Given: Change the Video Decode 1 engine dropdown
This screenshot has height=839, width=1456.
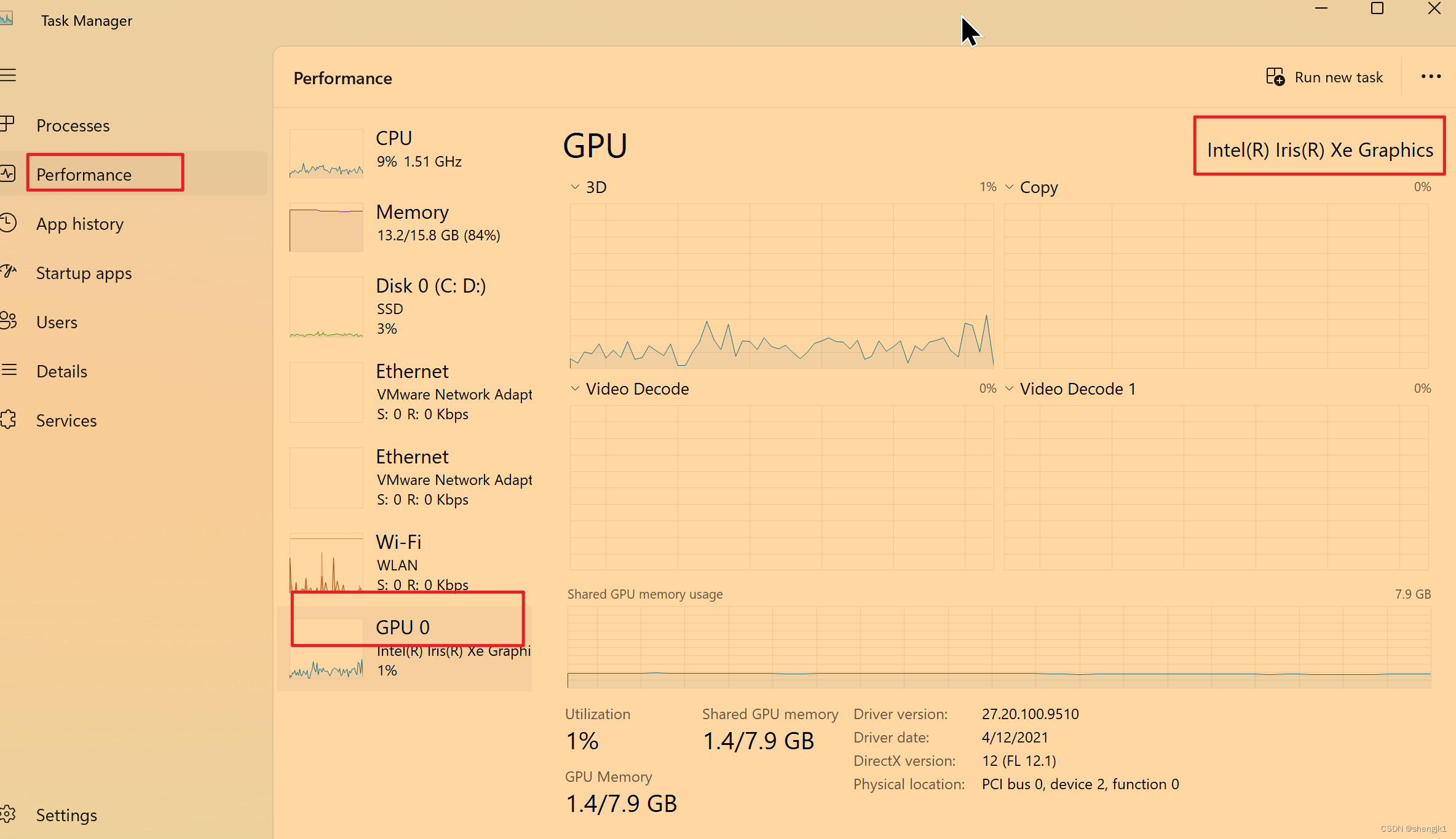Looking at the screenshot, I should [1009, 388].
